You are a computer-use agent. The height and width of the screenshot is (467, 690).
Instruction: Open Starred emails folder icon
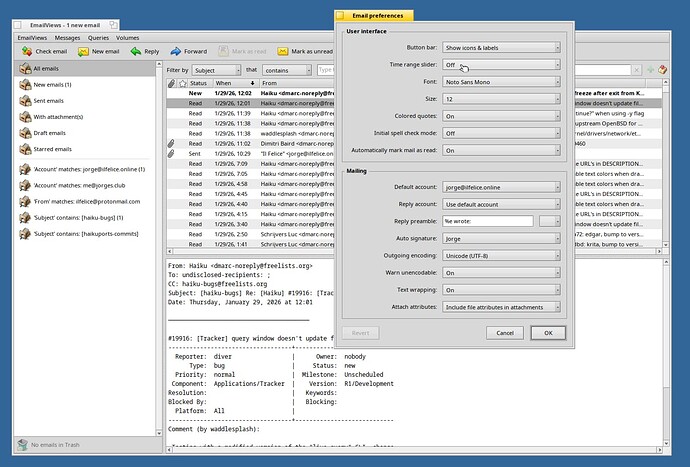(x=26, y=149)
